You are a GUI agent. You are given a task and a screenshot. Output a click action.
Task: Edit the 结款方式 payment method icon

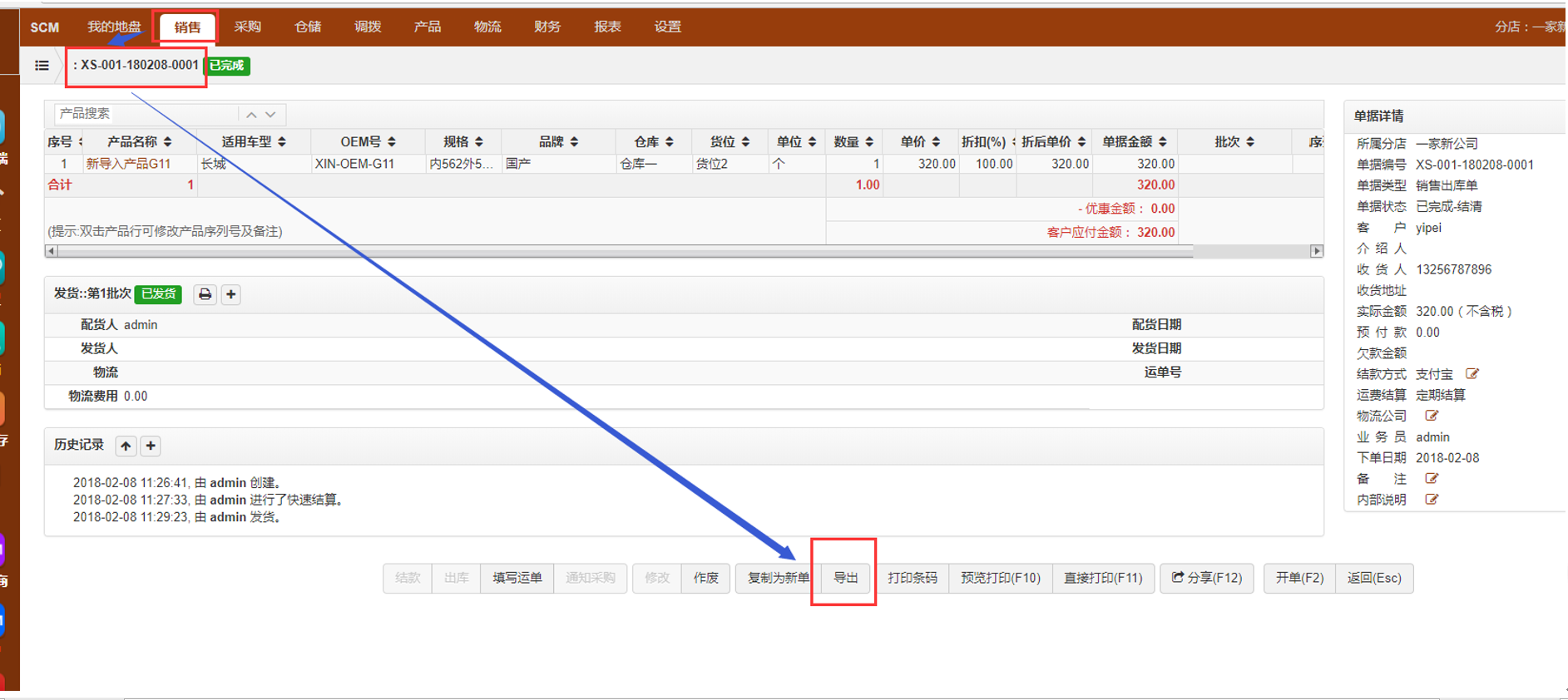point(1472,374)
